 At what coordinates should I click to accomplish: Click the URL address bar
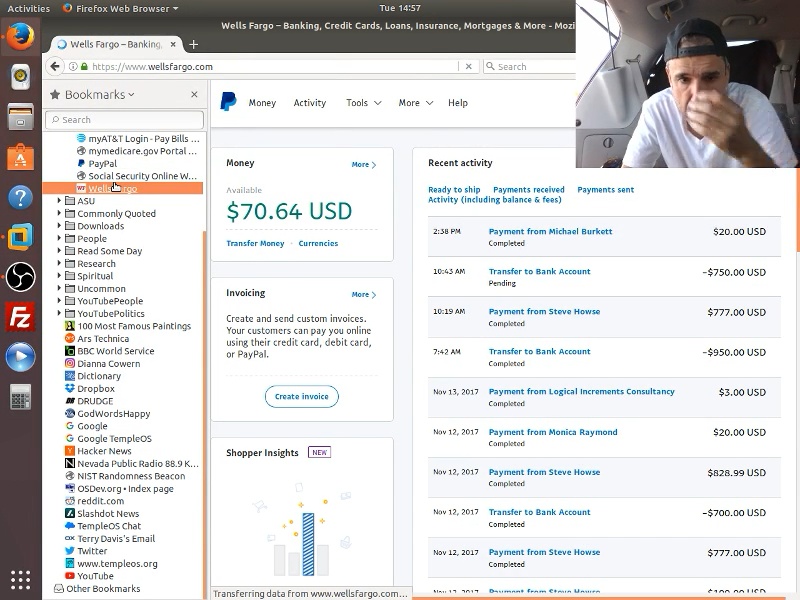(274, 66)
